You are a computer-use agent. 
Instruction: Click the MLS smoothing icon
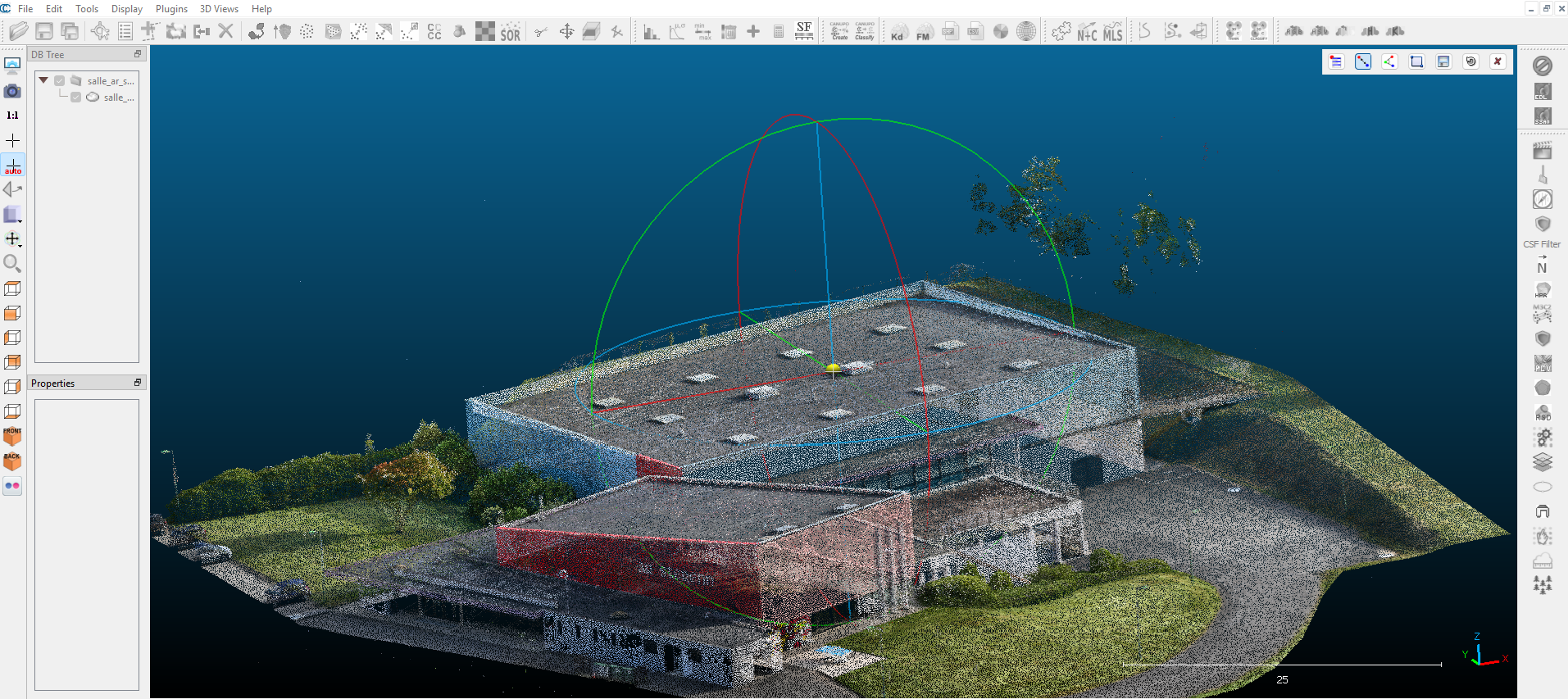coord(1112,31)
